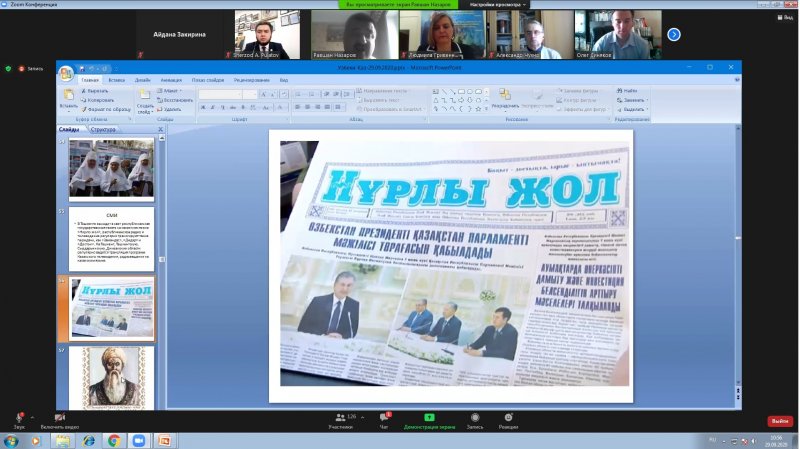Viewport: 800px width, 449px height.
Task: Select the rectangle shape in shapes gallery
Action: coord(461,91)
